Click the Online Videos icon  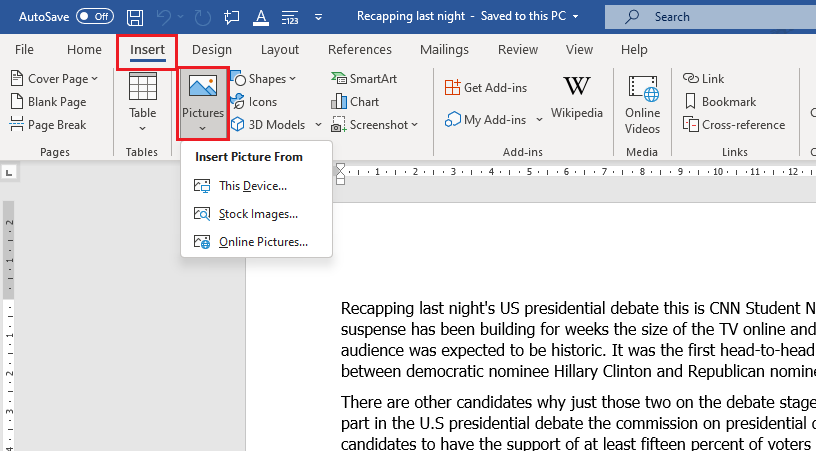tap(643, 88)
